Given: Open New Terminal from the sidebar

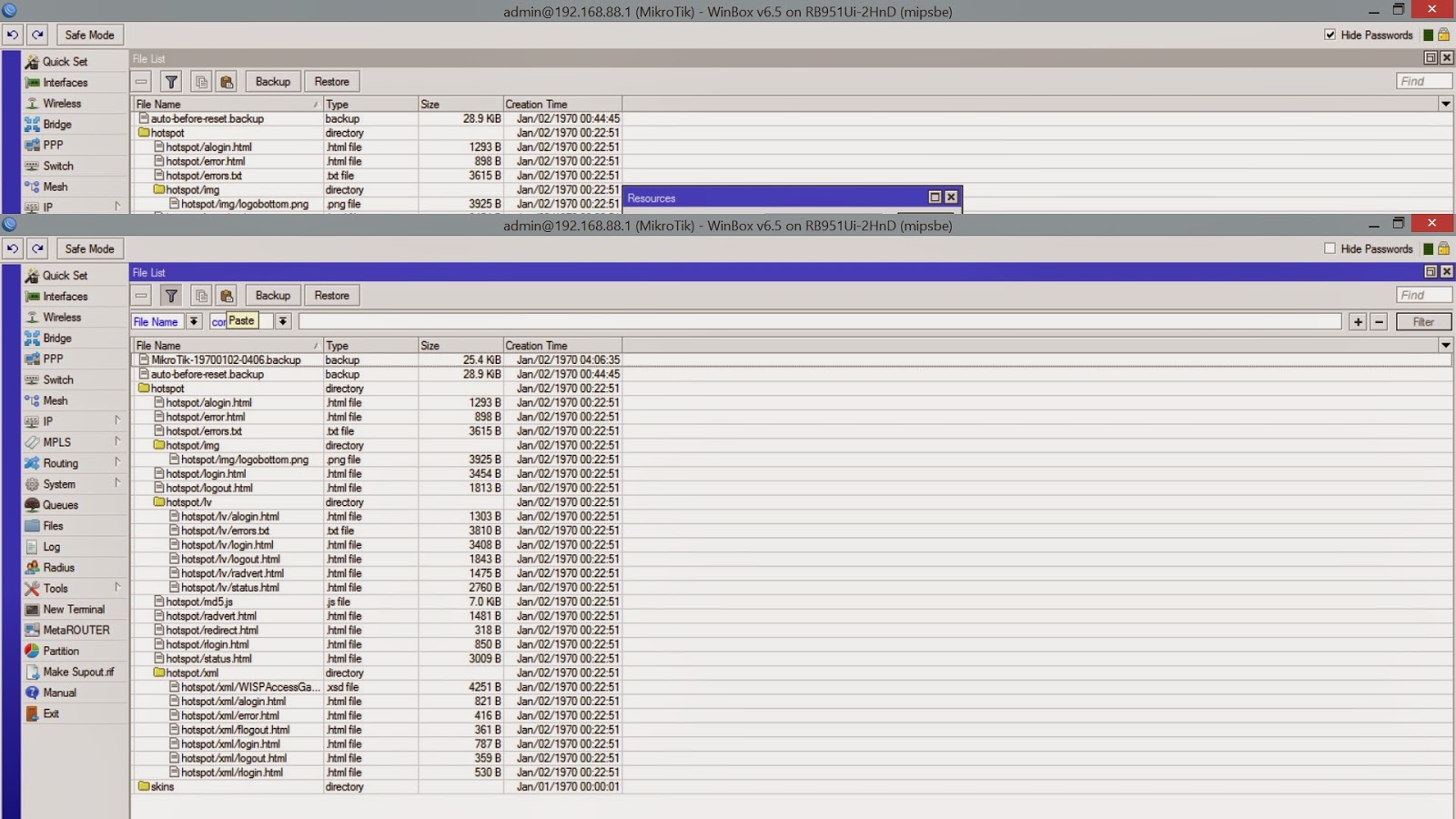Looking at the screenshot, I should [x=75, y=609].
